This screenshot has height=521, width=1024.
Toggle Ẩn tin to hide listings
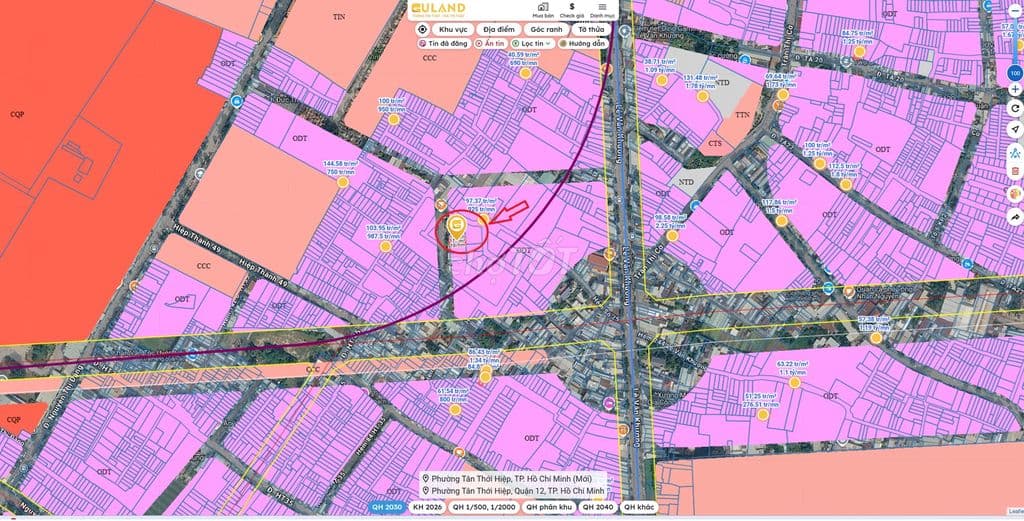[x=490, y=44]
